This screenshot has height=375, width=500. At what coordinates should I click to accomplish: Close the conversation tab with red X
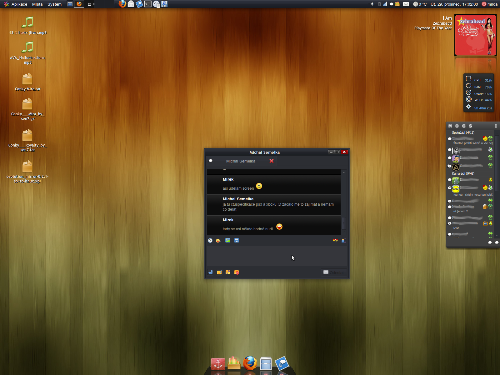pyautogui.click(x=271, y=161)
